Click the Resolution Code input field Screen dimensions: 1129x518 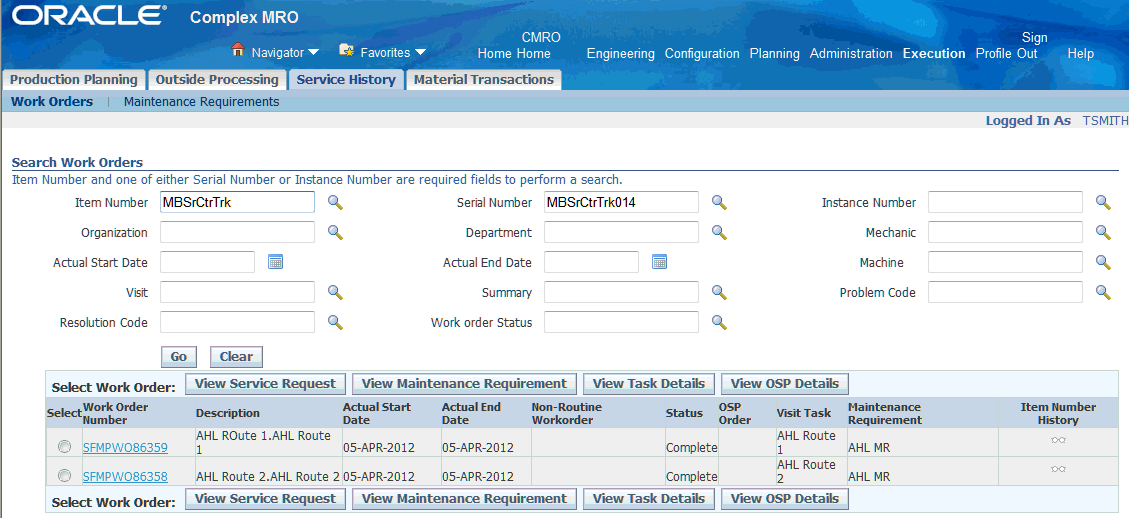click(x=238, y=322)
